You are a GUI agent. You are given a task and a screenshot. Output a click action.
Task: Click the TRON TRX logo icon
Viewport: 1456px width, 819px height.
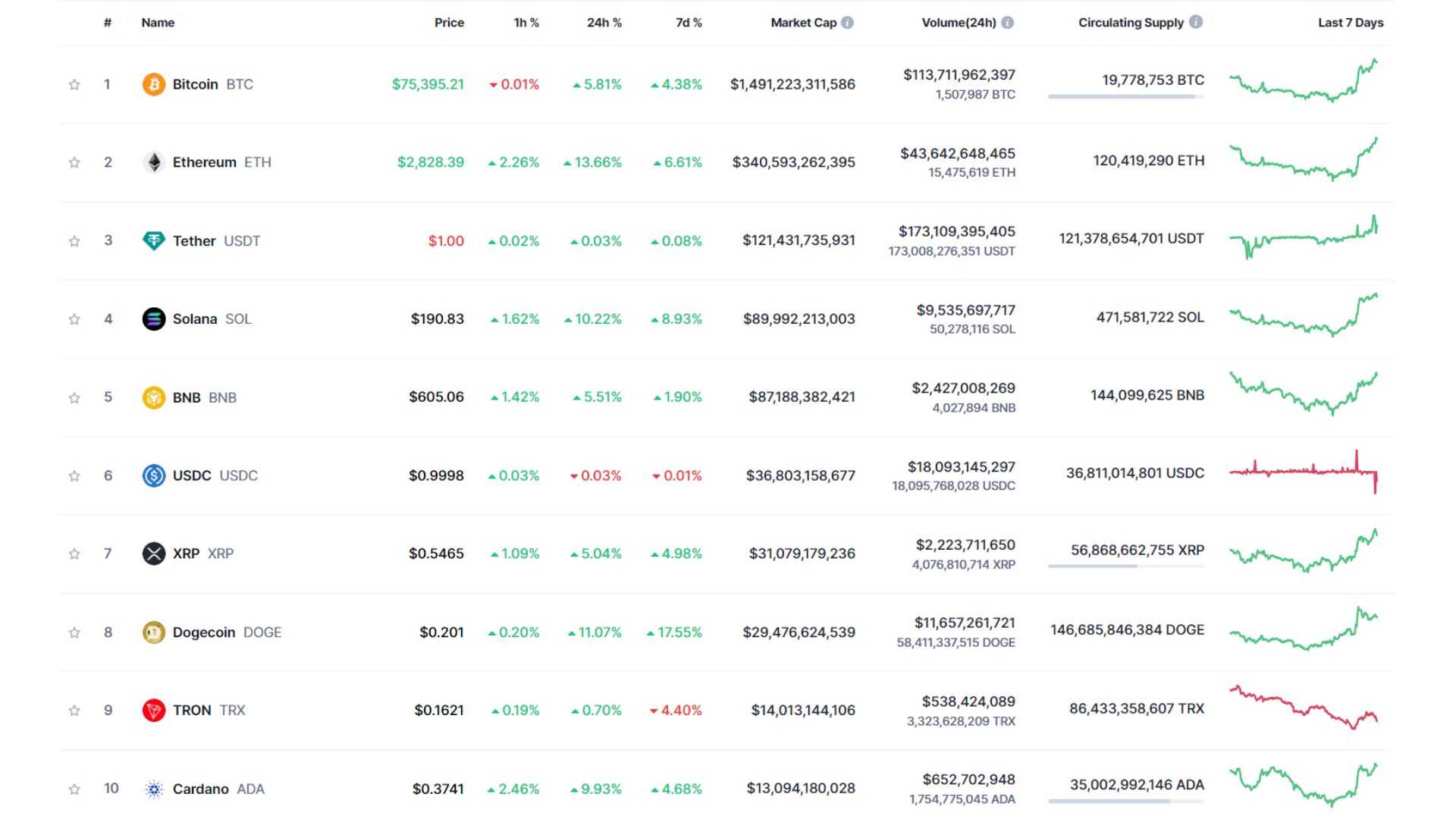pyautogui.click(x=154, y=710)
